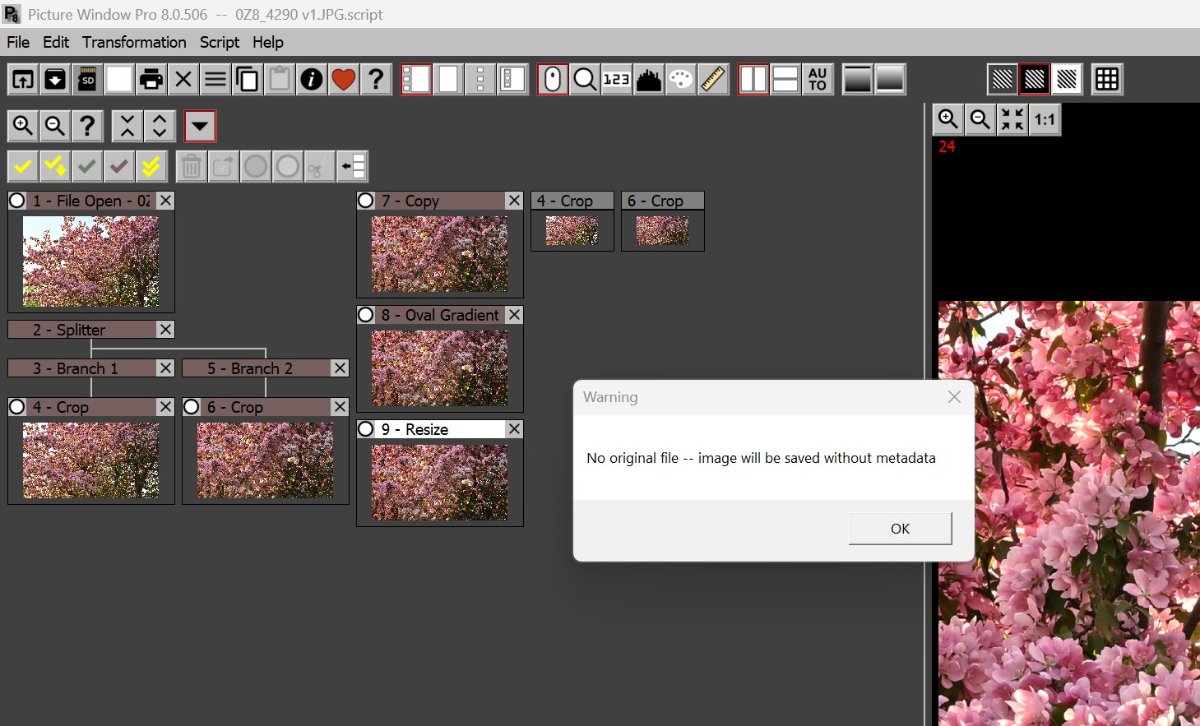This screenshot has width=1200, height=726.
Task: Click OK in the Warning dialog
Action: tap(900, 528)
